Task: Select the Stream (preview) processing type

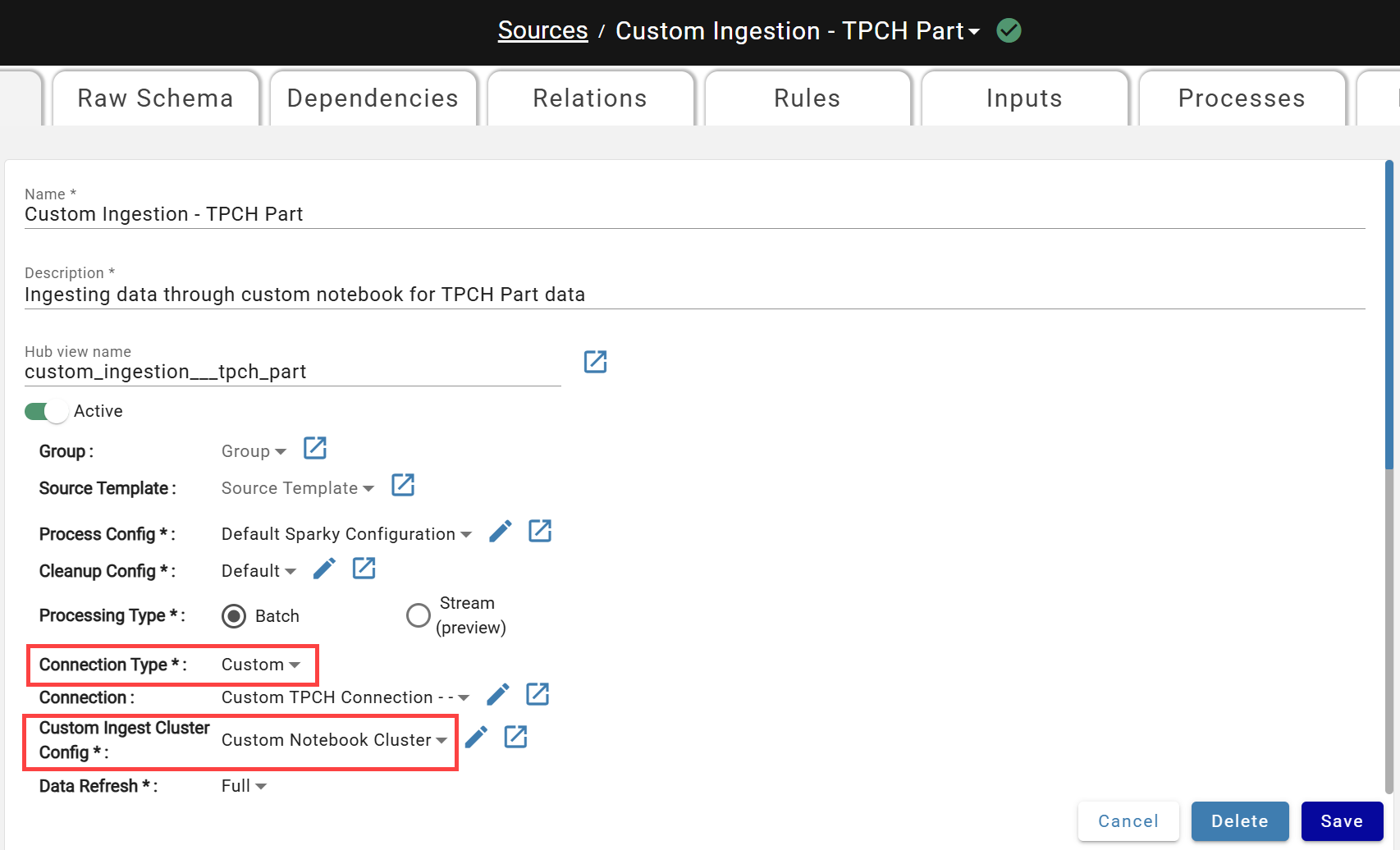Action: pos(419,615)
